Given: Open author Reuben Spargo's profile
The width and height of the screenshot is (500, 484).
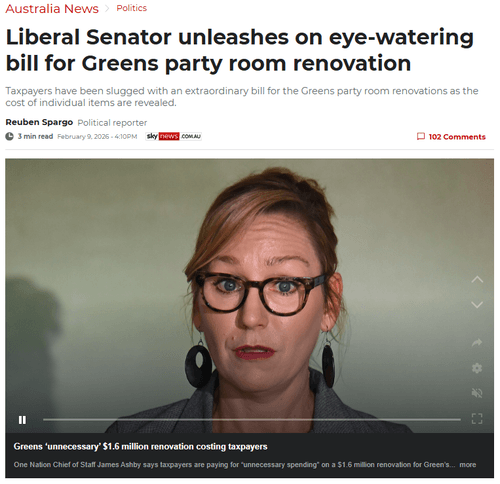Looking at the screenshot, I should [39, 122].
